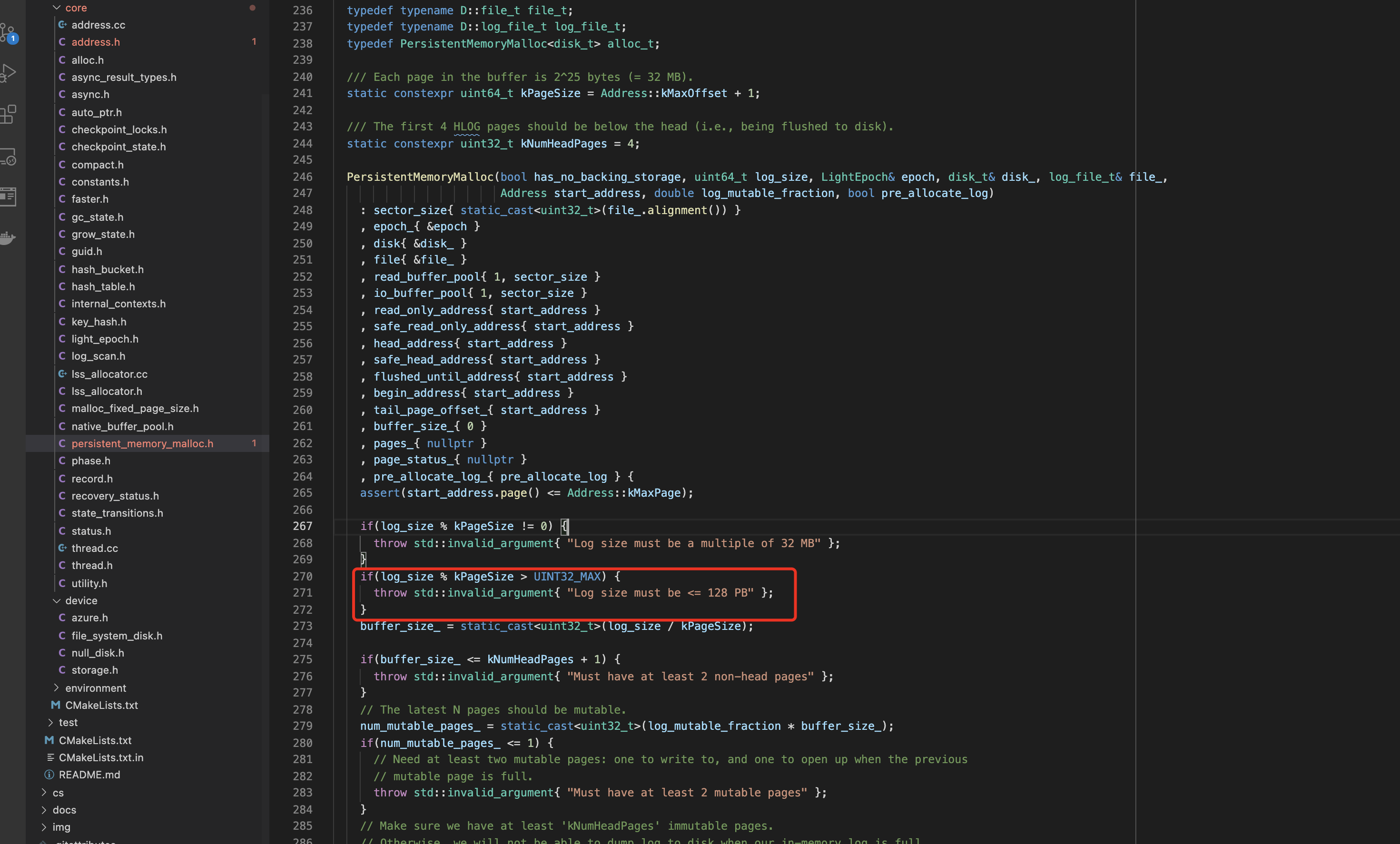Image resolution: width=1400 pixels, height=844 pixels.
Task: Select the modified file address.h
Action: click(96, 42)
